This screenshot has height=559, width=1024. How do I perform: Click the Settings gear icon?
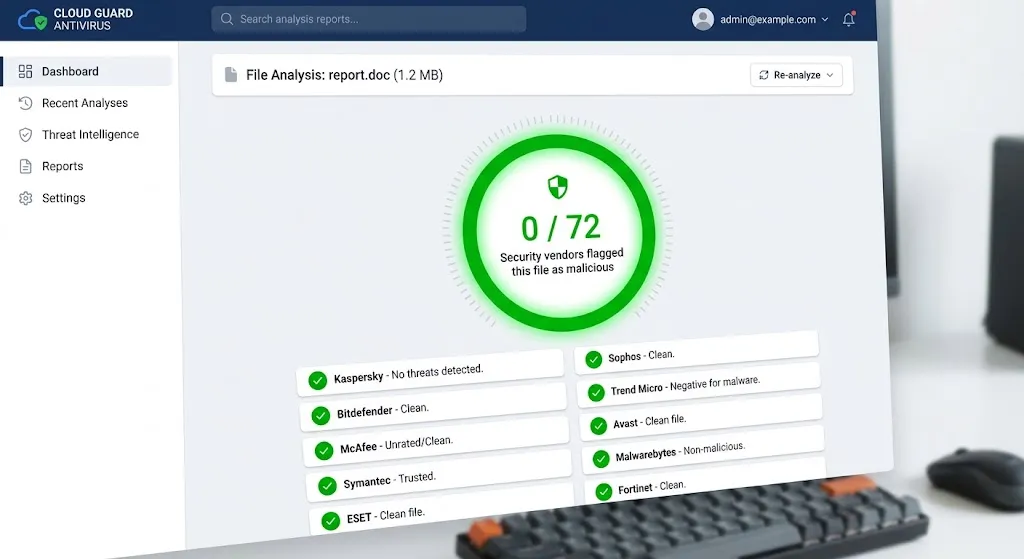[x=25, y=198]
